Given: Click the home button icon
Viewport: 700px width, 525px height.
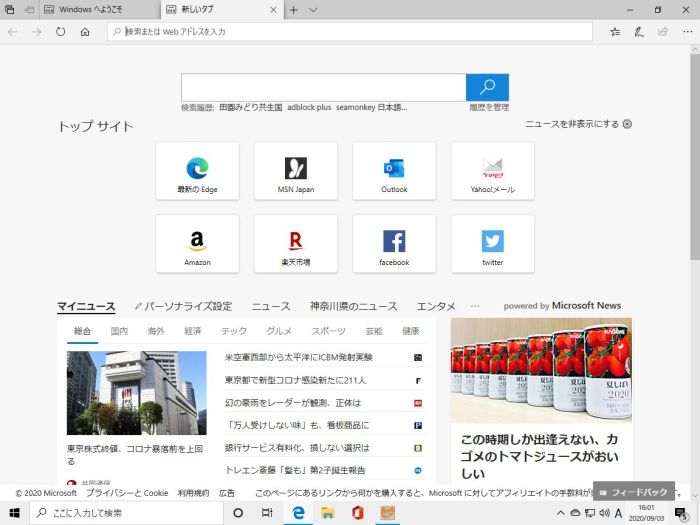Looking at the screenshot, I should (x=85, y=32).
